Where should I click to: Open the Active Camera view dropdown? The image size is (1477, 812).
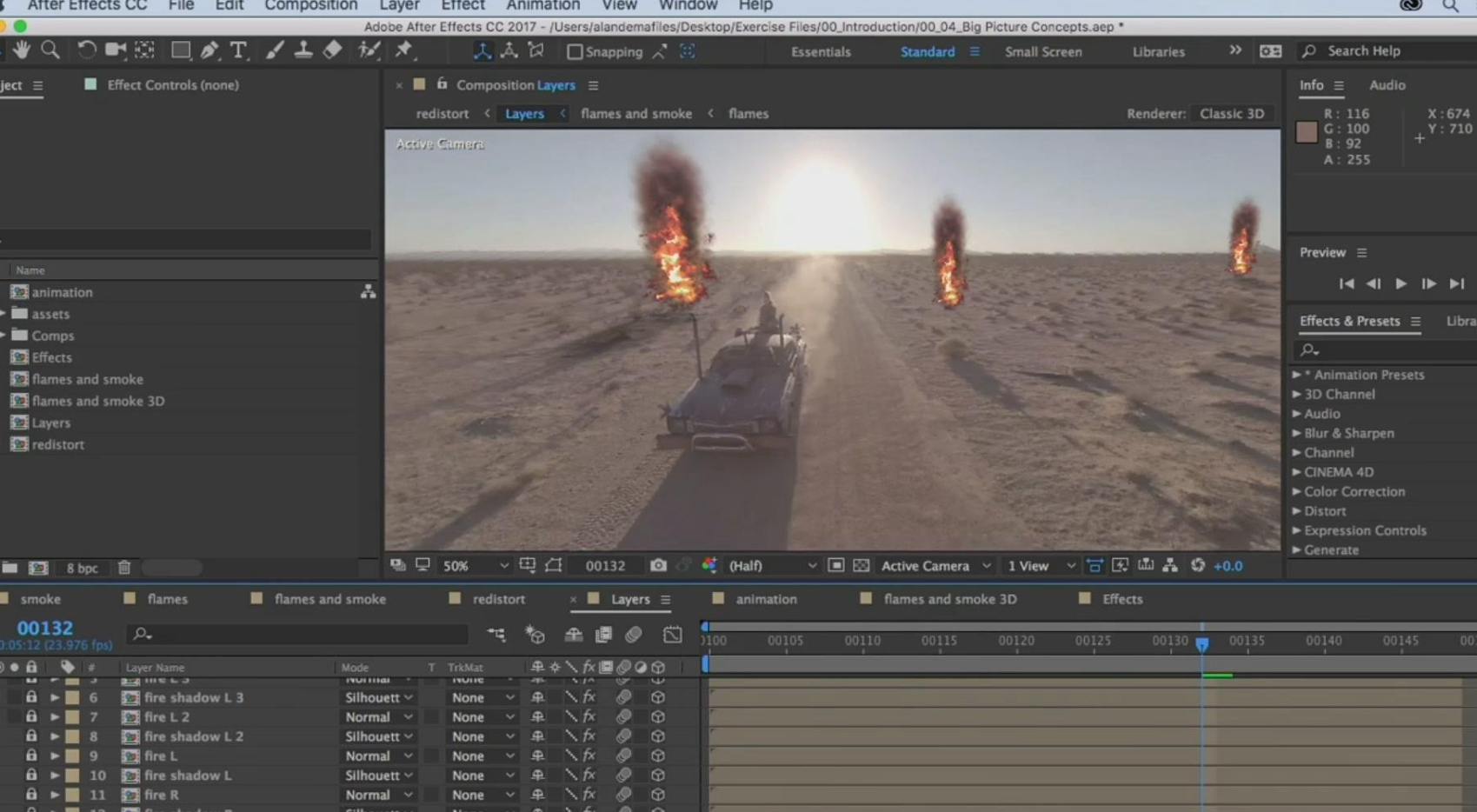(x=935, y=565)
